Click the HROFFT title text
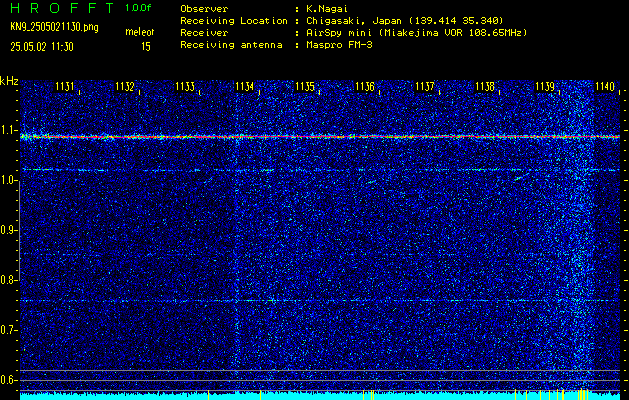Image resolution: width=629 pixels, height=400 pixels. click(62, 8)
